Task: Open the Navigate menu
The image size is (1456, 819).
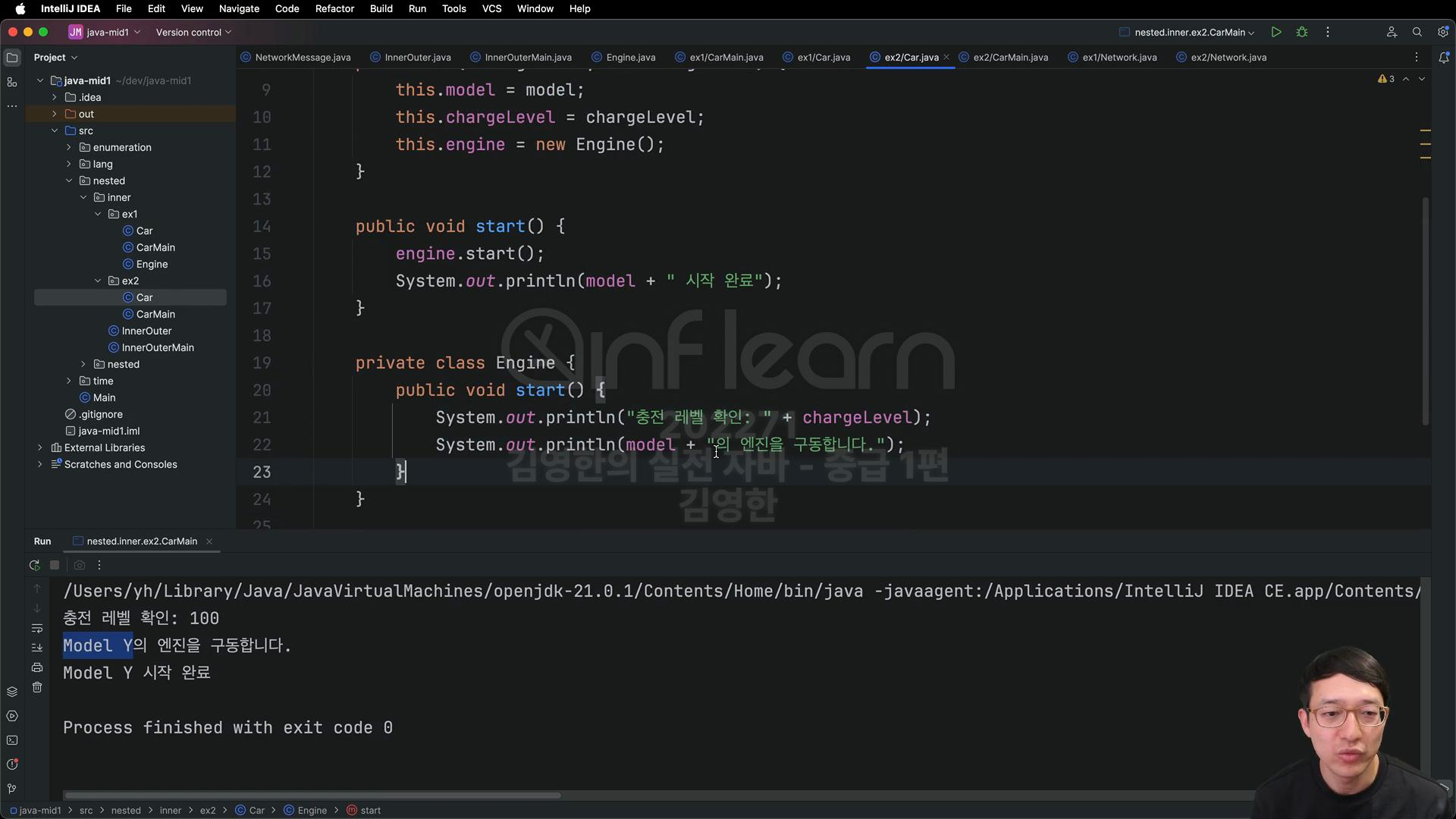Action: point(239,9)
